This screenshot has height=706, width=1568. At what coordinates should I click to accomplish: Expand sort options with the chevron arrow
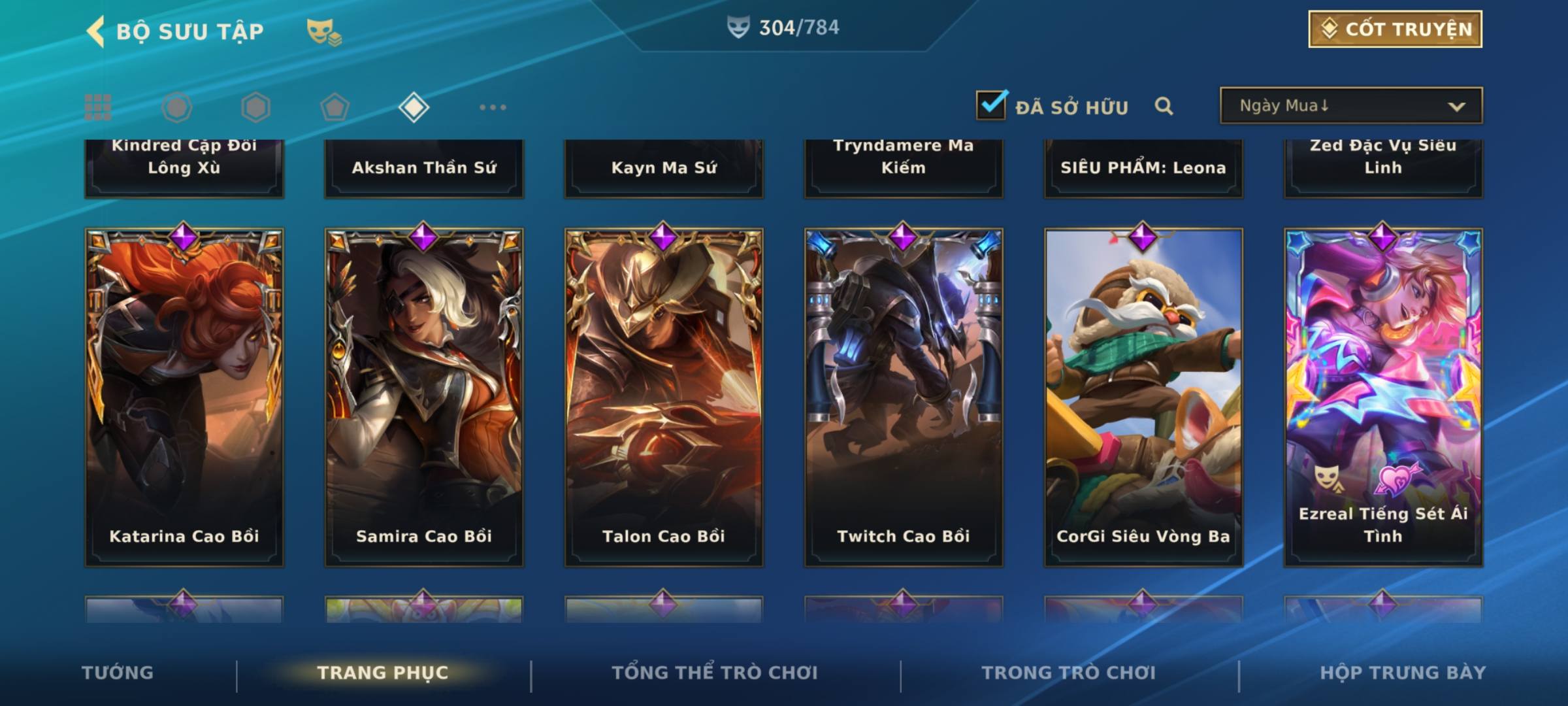click(1456, 107)
